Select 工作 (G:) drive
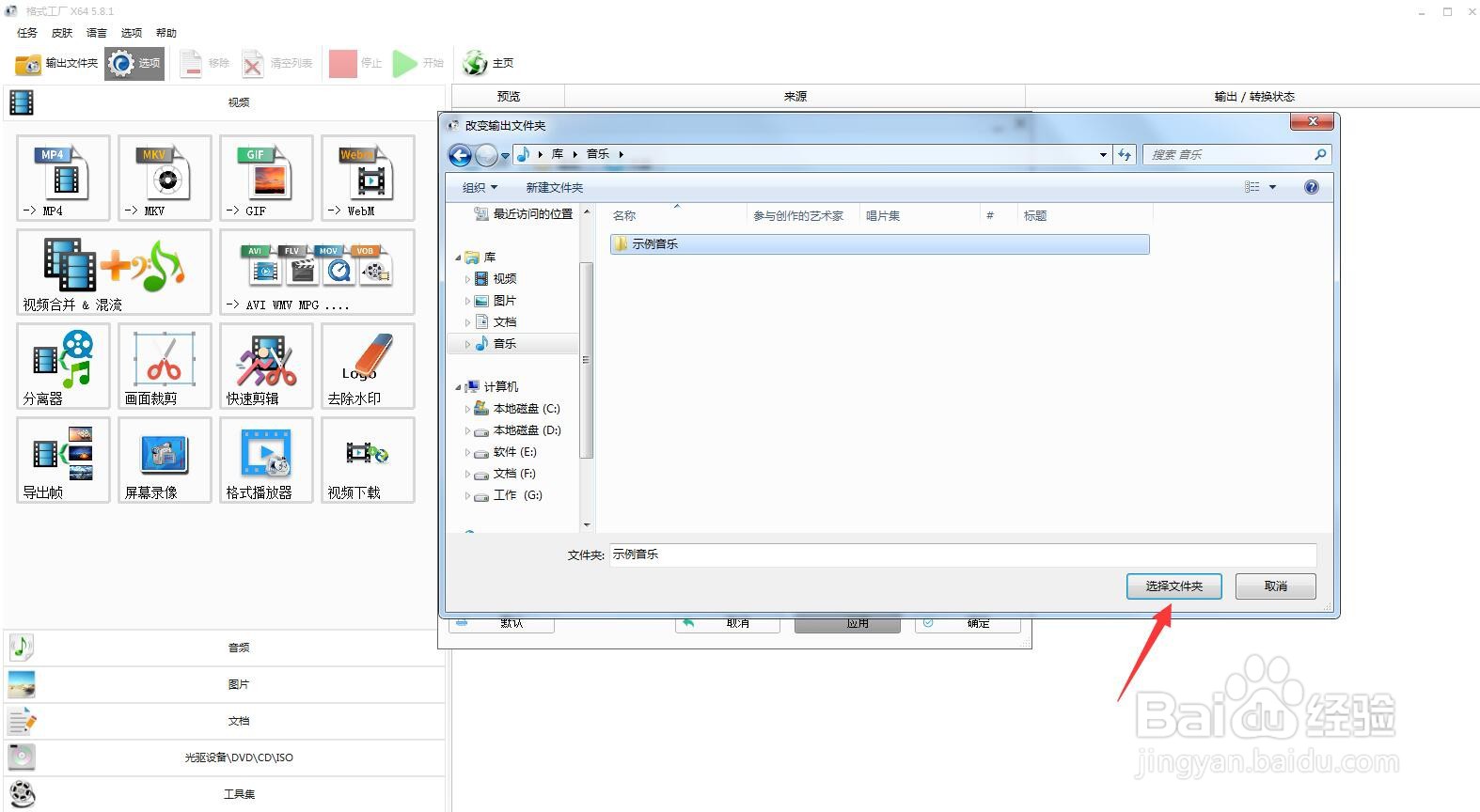Viewport: 1480px width, 812px height. click(x=508, y=495)
